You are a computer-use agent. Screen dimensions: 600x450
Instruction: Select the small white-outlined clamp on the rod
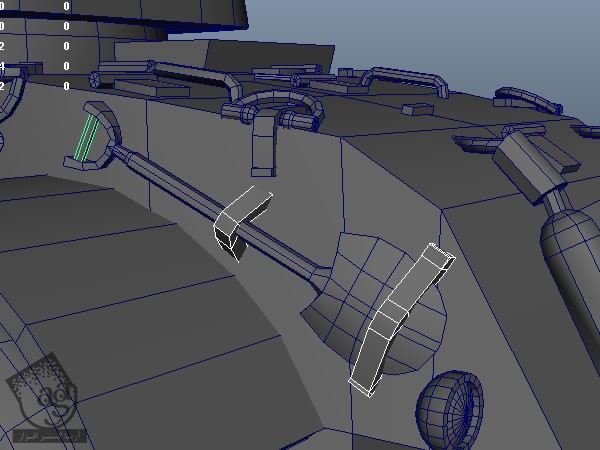(x=241, y=220)
